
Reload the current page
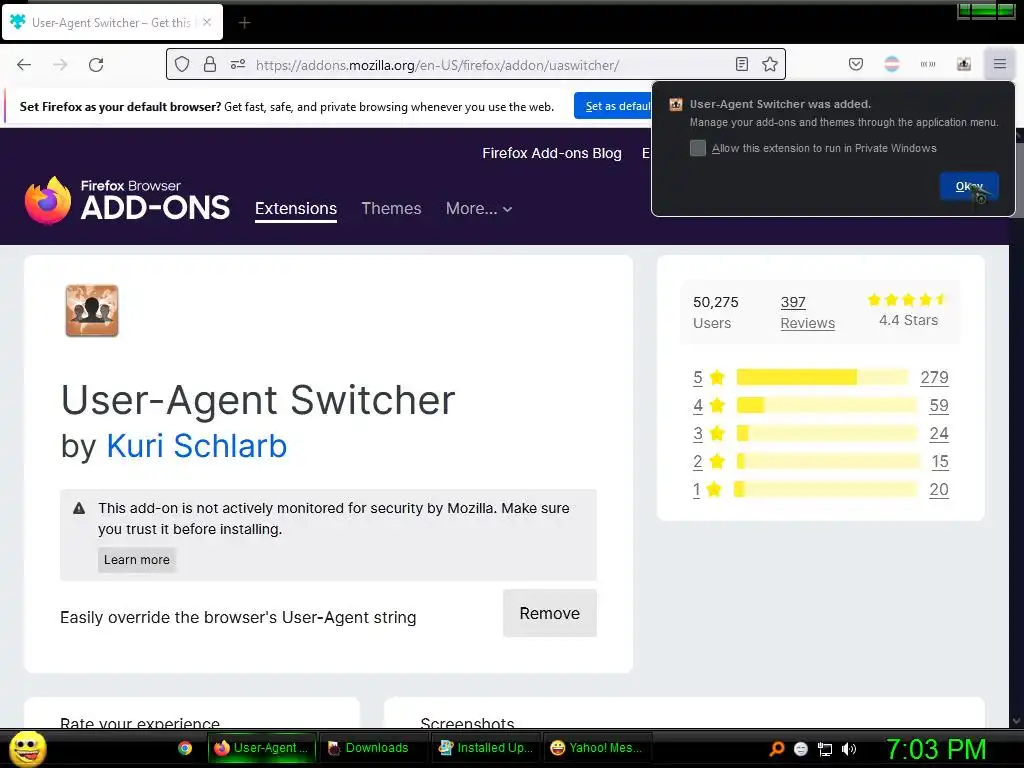click(x=96, y=65)
